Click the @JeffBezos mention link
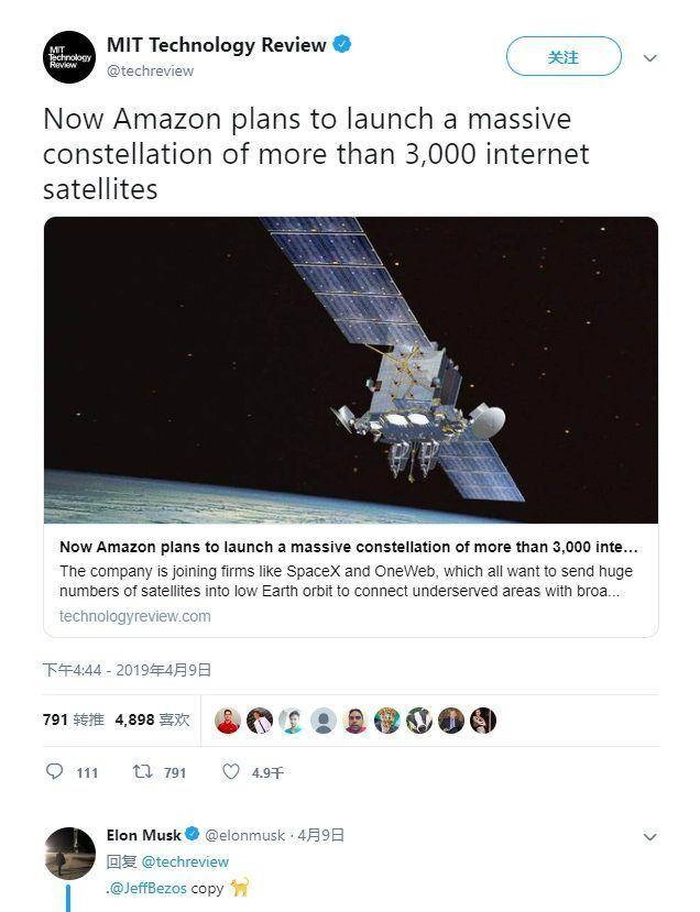 [x=149, y=887]
